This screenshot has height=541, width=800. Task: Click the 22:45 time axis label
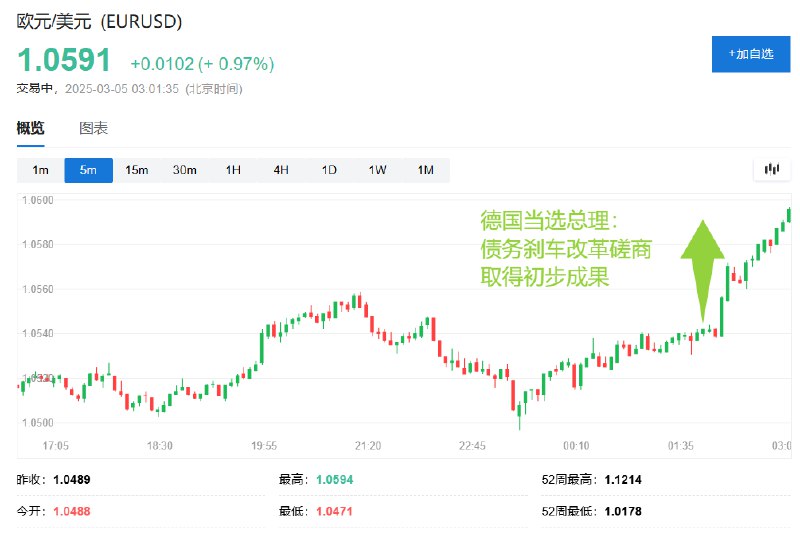coord(472,446)
